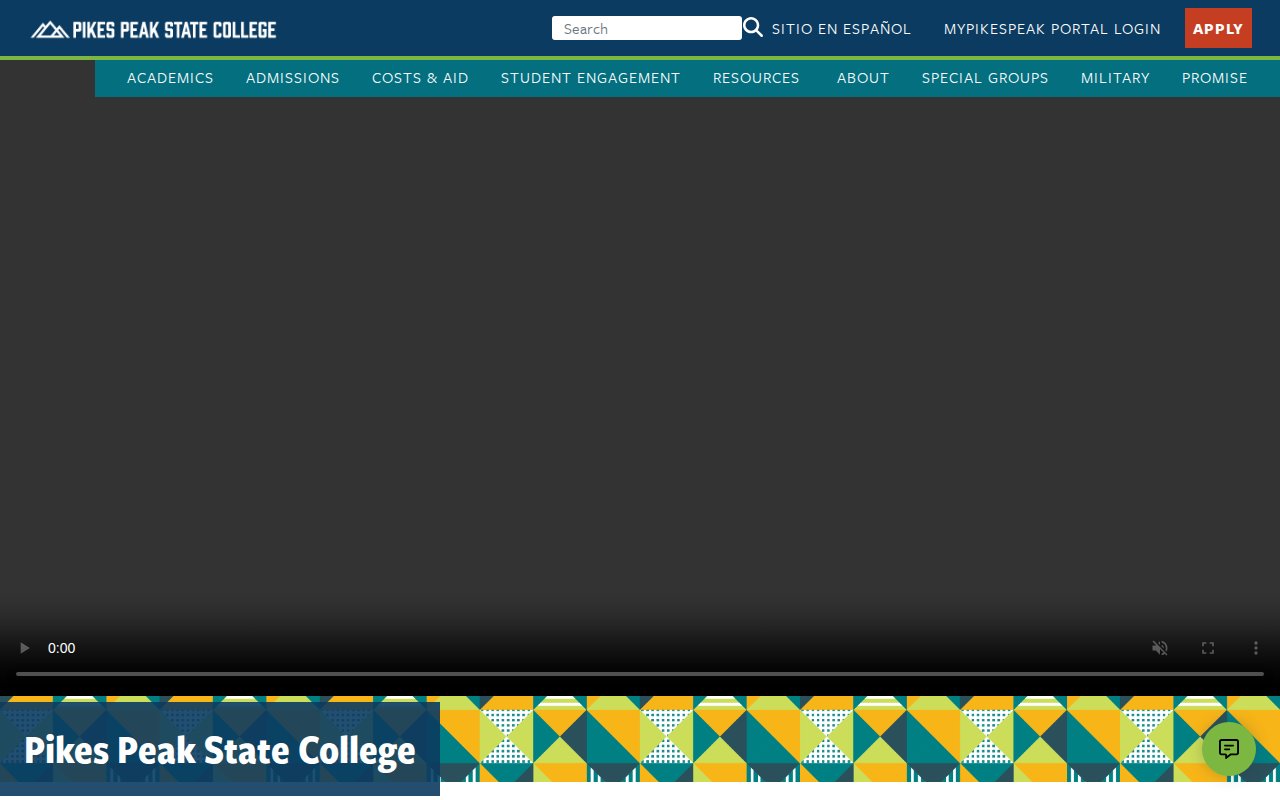Expand the Admissions menu
This screenshot has width=1280, height=800.
[x=292, y=78]
